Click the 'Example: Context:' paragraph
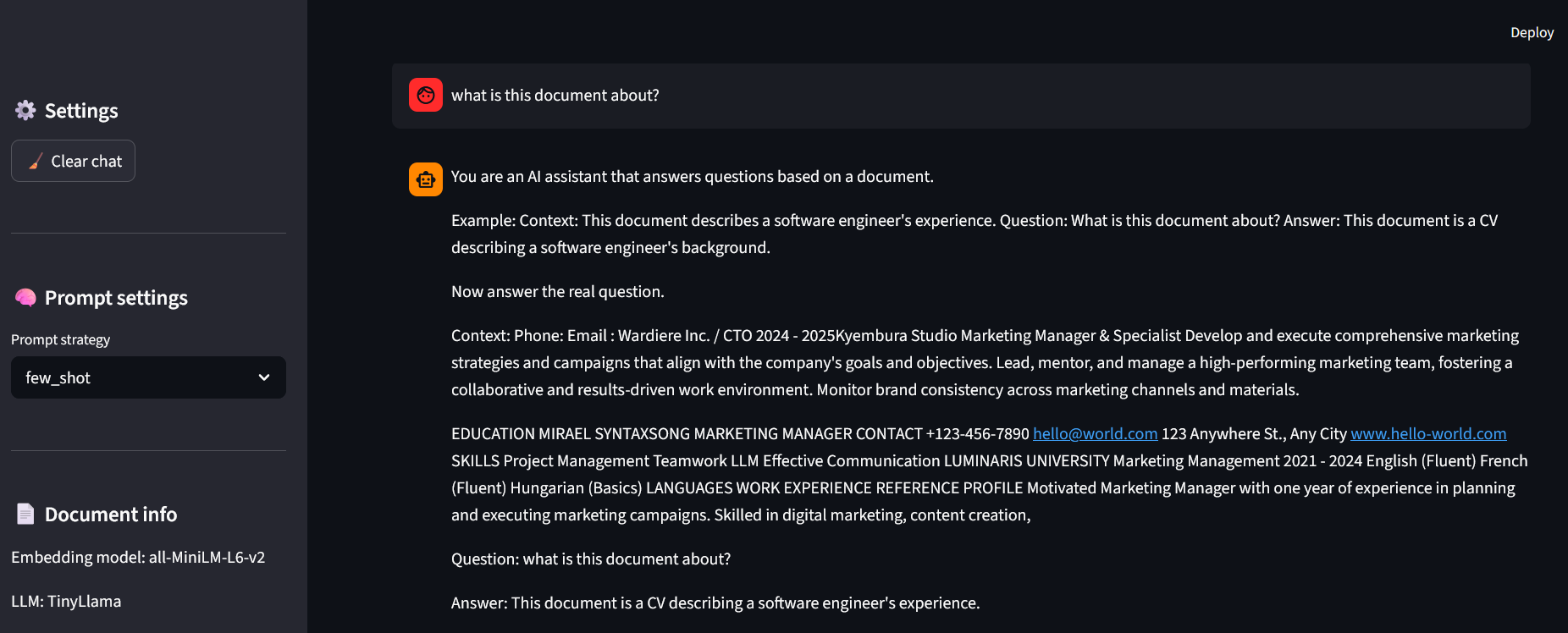This screenshot has height=633, width=1568. coord(974,234)
